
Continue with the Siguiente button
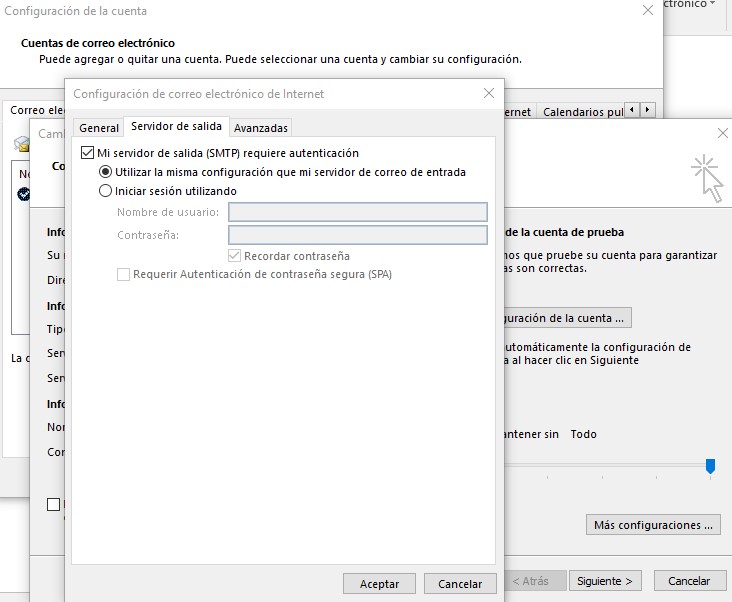605,581
